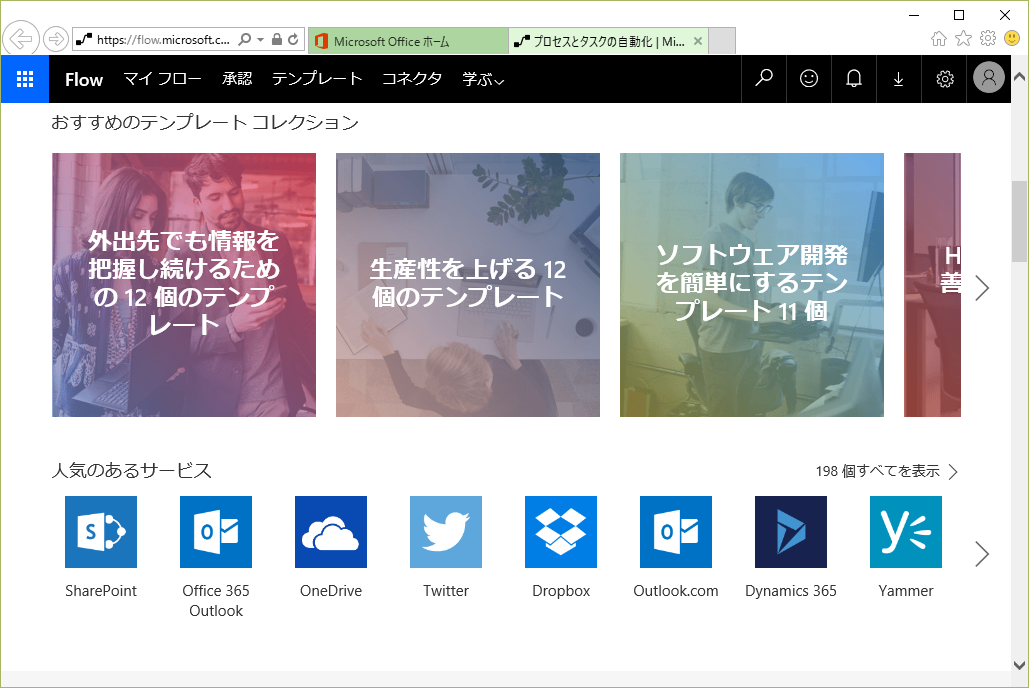Open the smiley feedback icon in the Flow header
This screenshot has width=1029, height=688.
809,79
